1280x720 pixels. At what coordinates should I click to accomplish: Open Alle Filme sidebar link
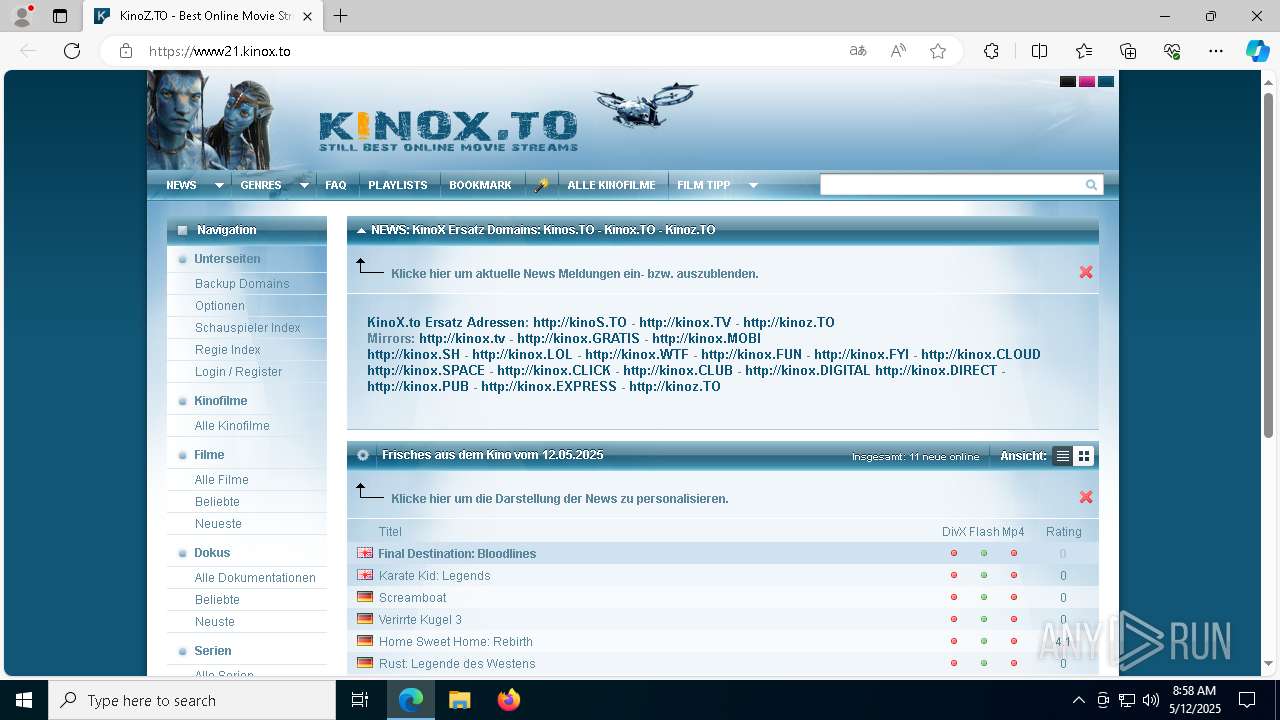pos(221,480)
